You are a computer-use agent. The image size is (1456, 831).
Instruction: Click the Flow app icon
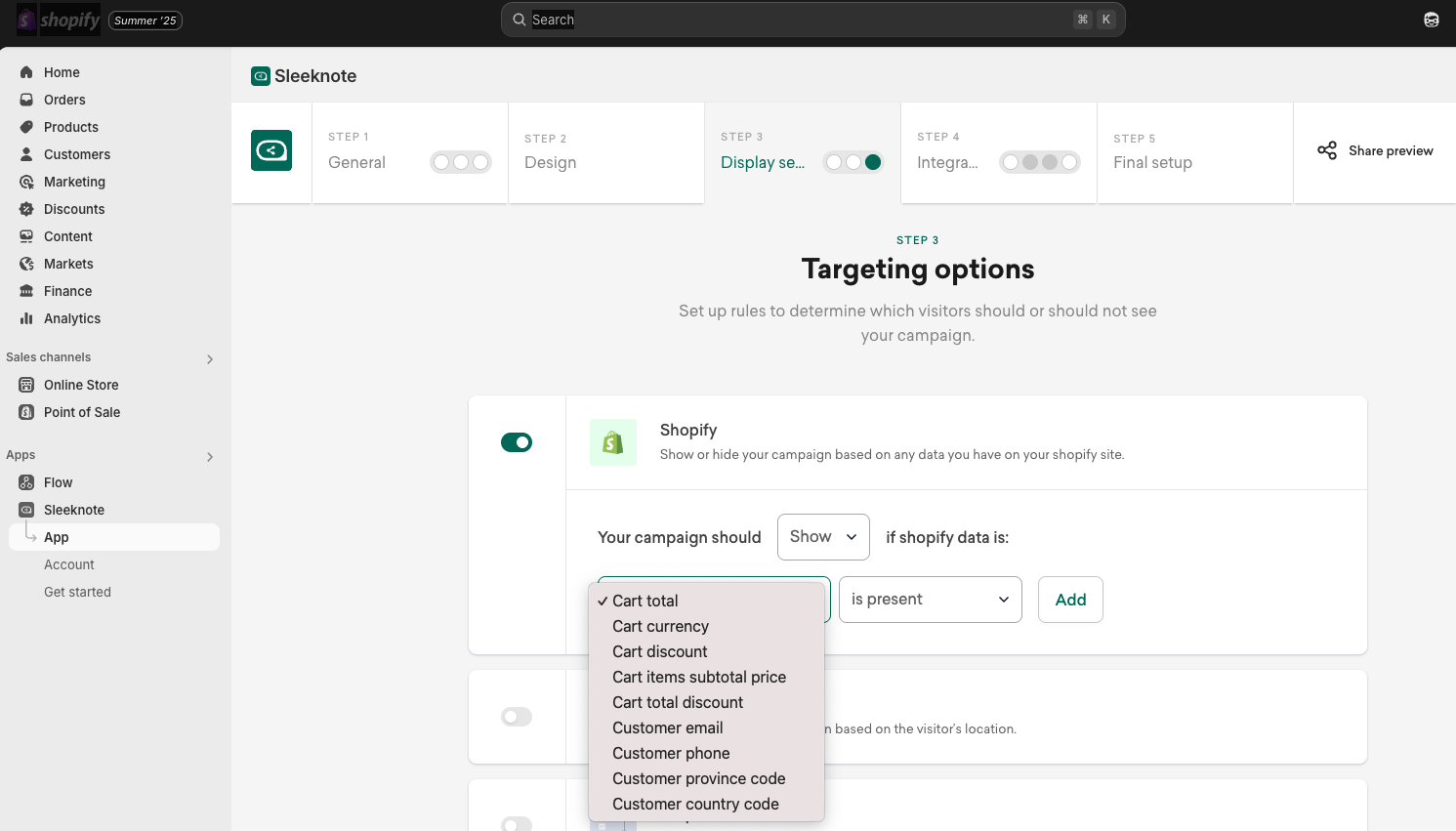[x=26, y=482]
